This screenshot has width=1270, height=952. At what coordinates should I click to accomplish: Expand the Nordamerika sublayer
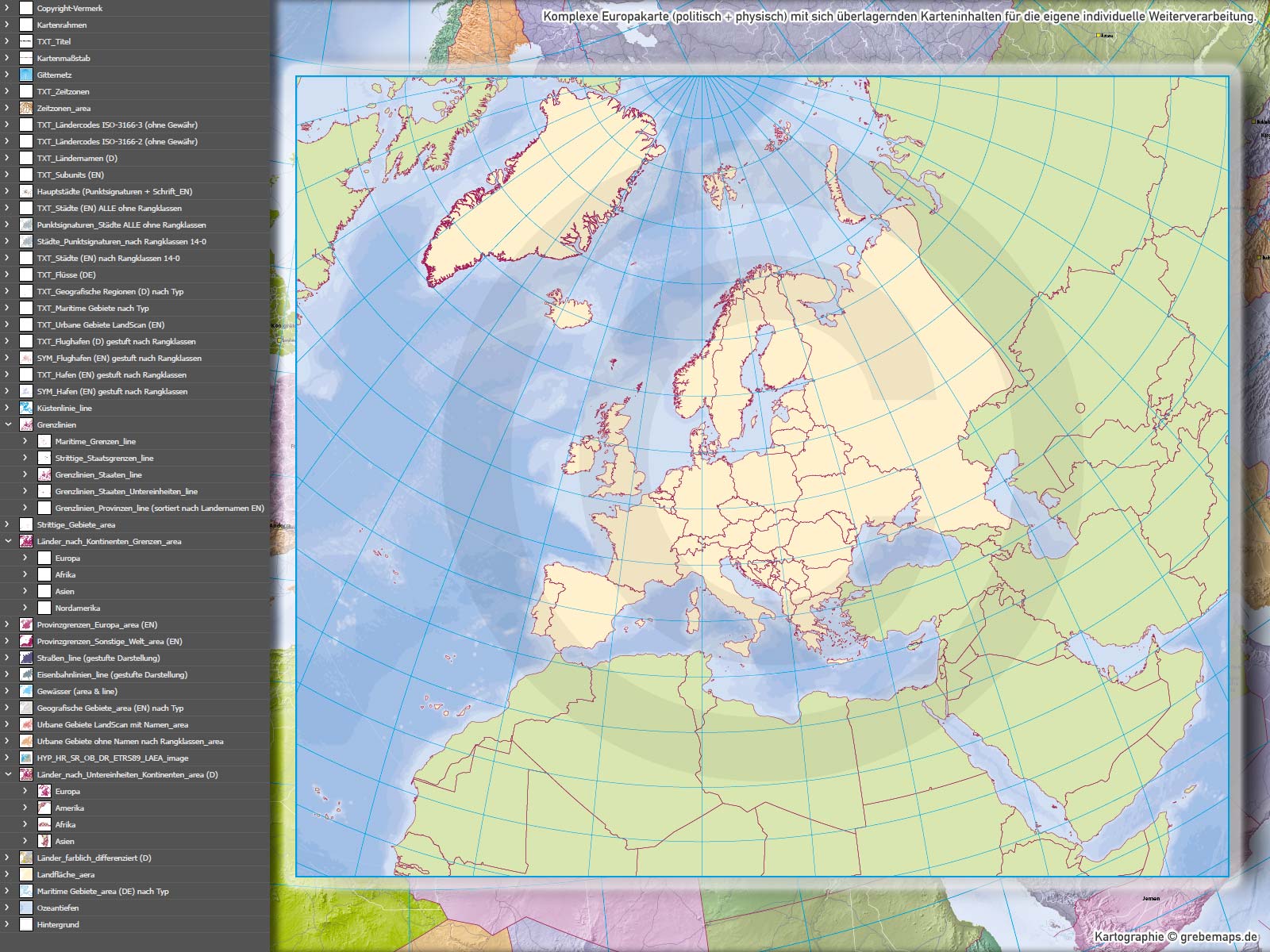(25, 608)
